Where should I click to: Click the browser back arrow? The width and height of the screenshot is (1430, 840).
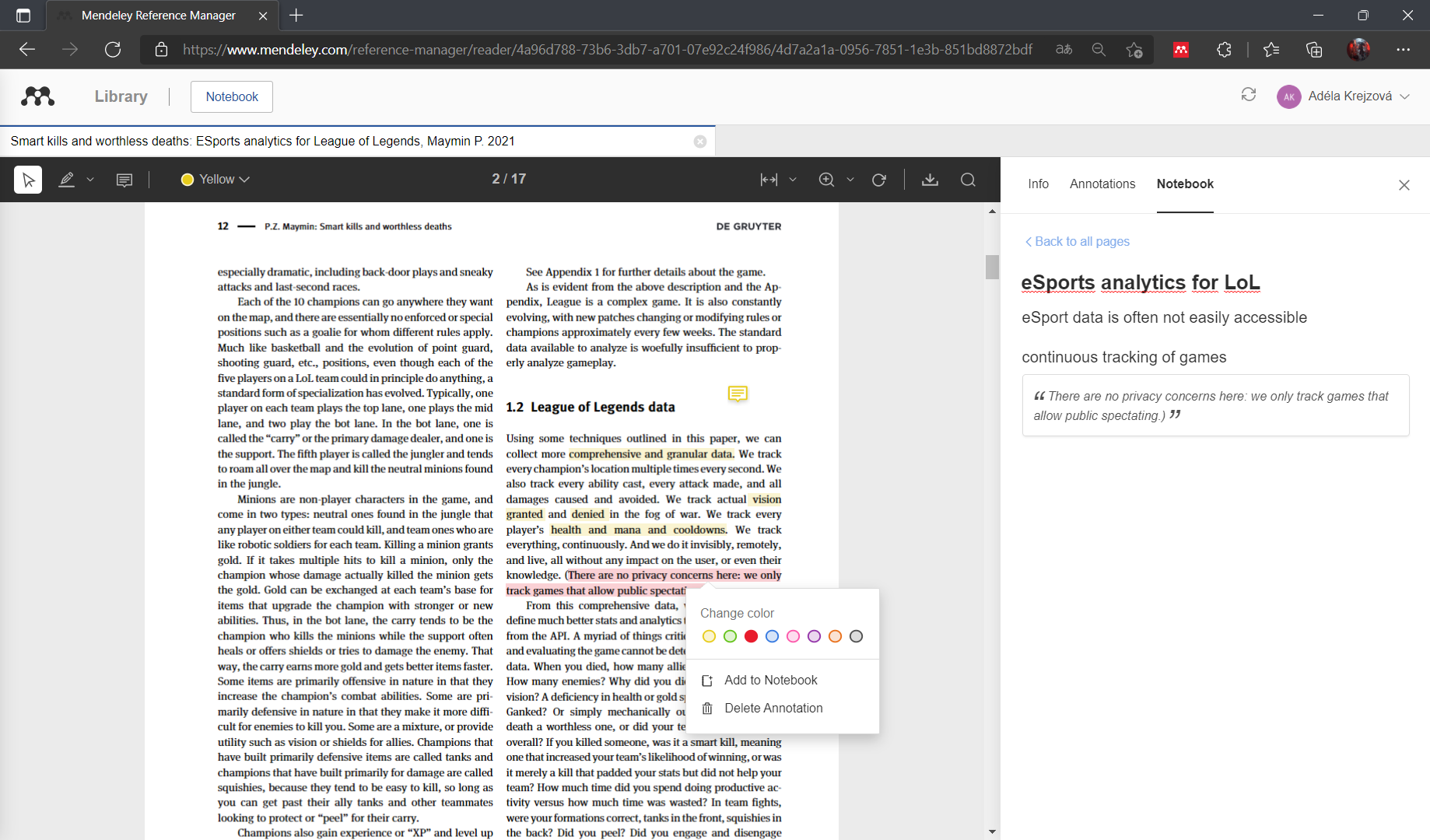click(27, 50)
